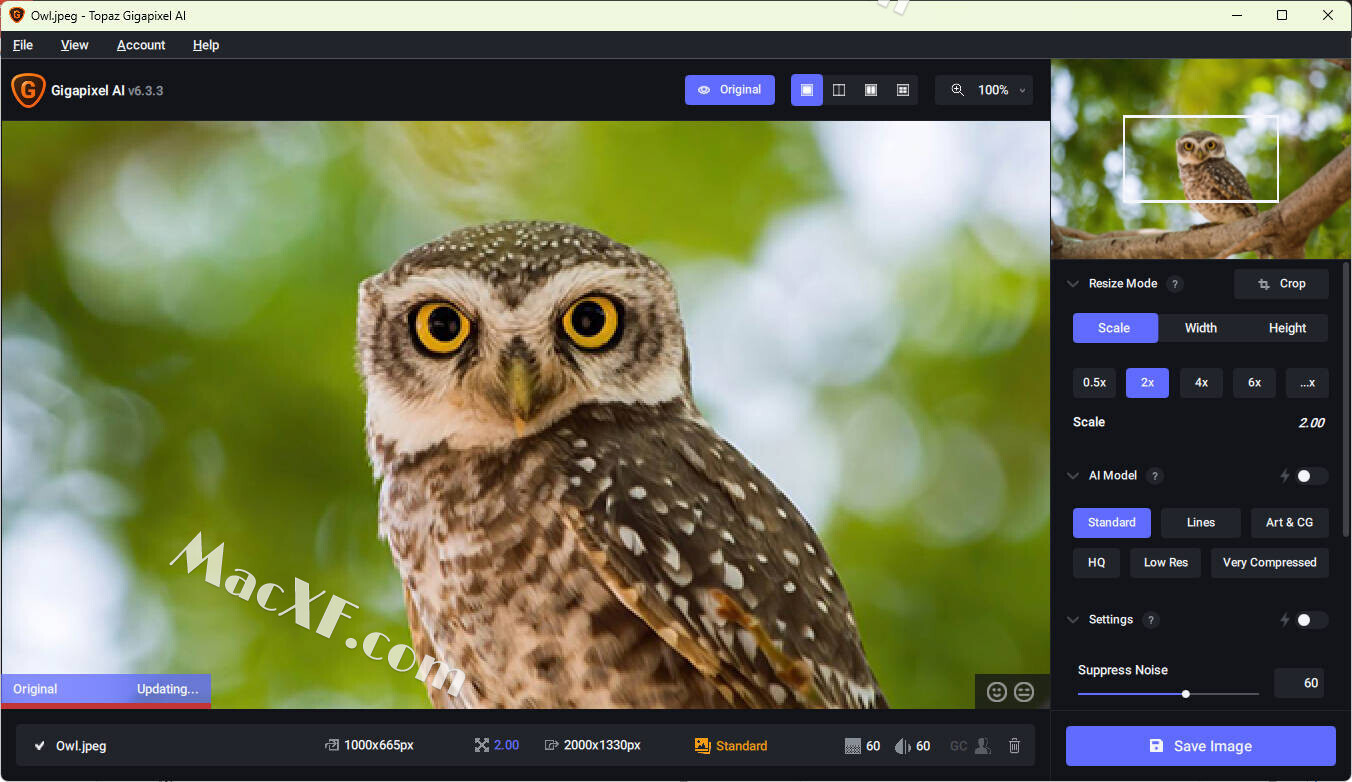The height and width of the screenshot is (782, 1352).
Task: Switch to Width resize tab
Action: click(1201, 328)
